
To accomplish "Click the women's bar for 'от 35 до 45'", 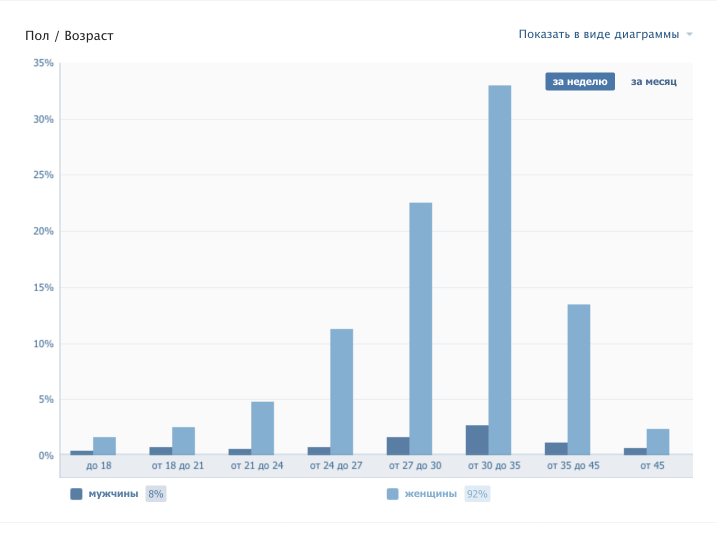I will pyautogui.click(x=578, y=380).
